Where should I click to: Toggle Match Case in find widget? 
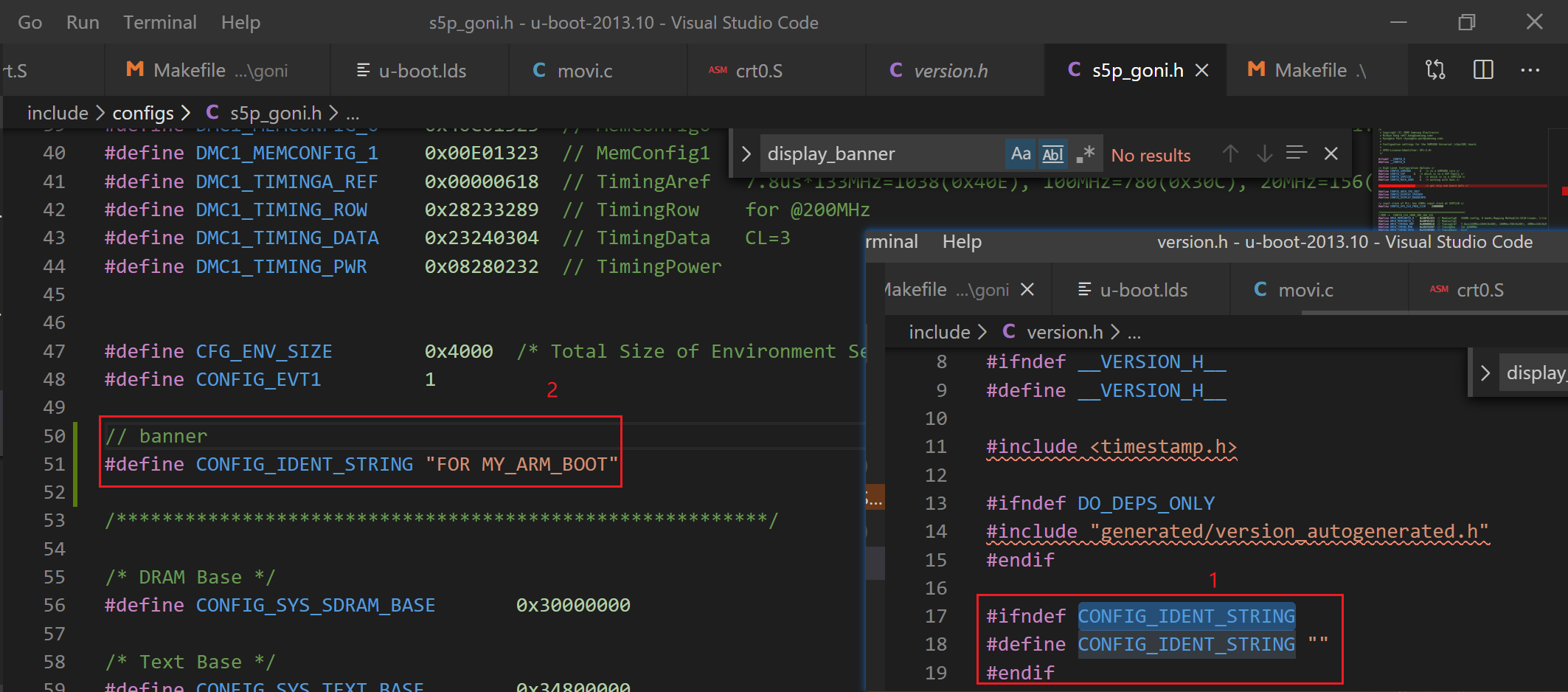pos(1021,153)
